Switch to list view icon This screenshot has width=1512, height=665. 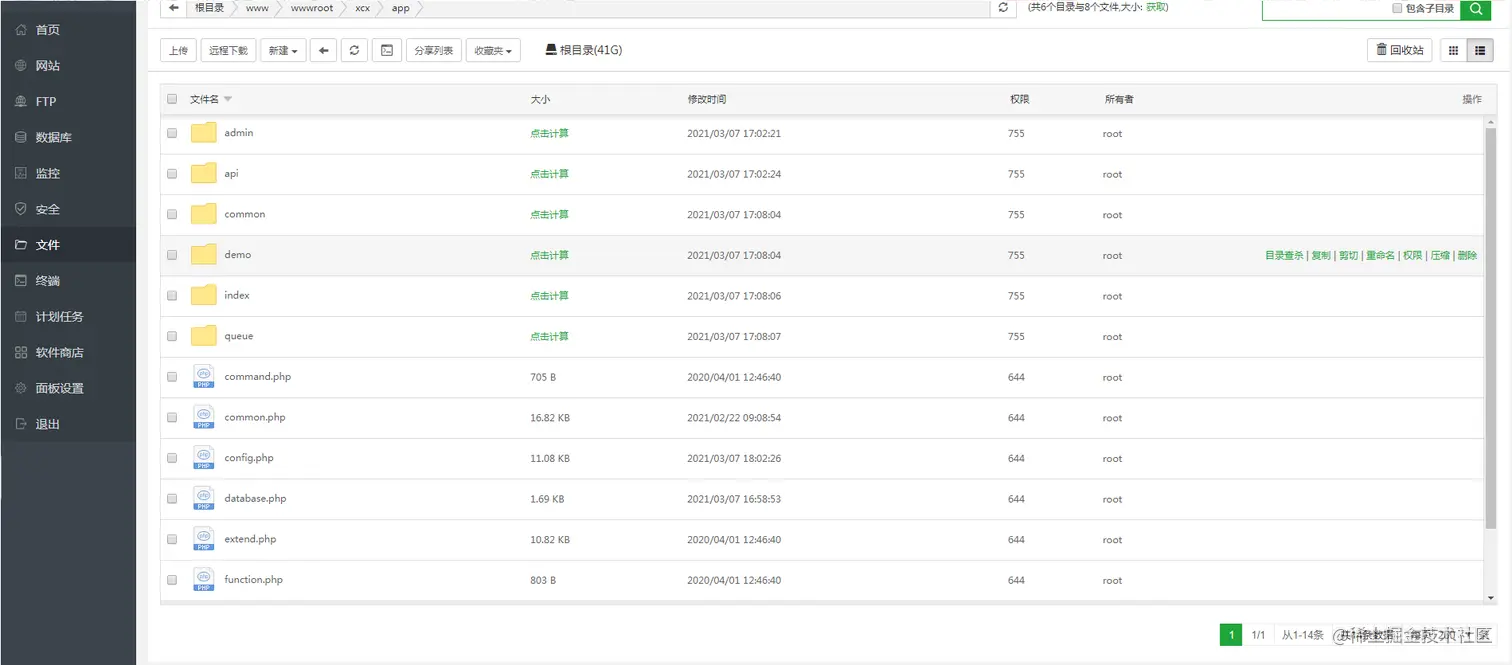pos(1480,50)
